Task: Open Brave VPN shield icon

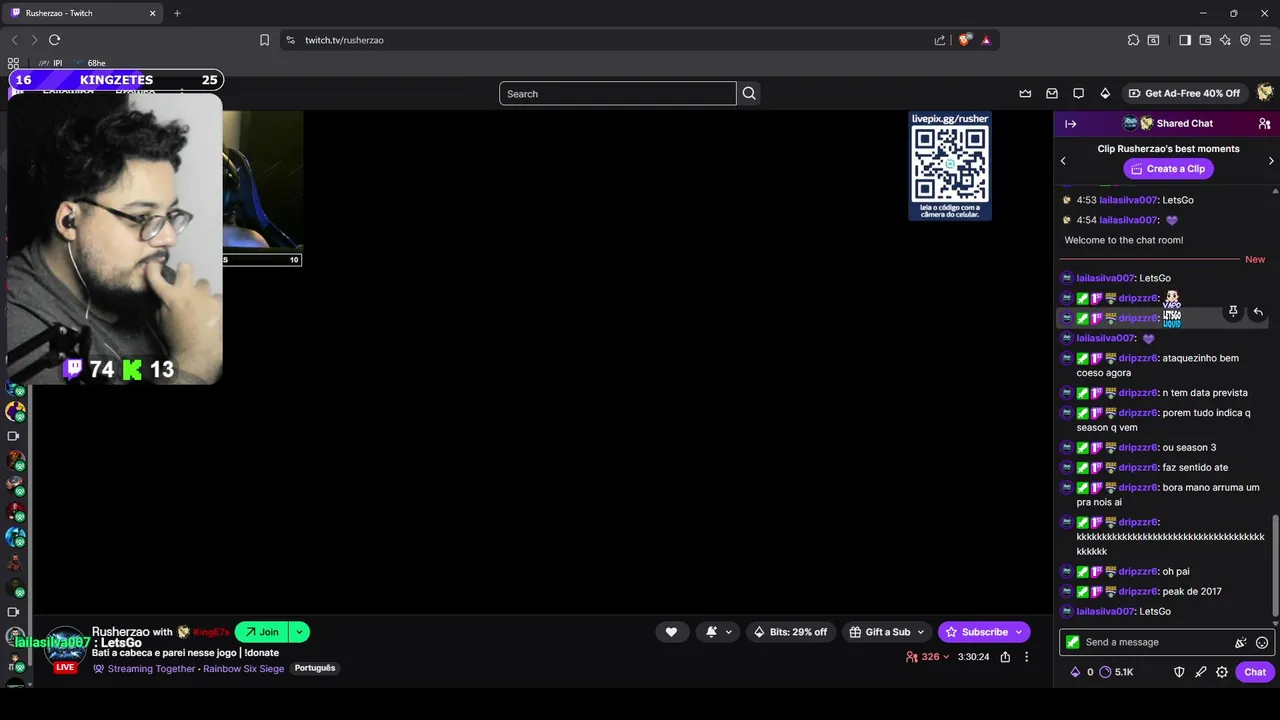Action: [x=1245, y=40]
